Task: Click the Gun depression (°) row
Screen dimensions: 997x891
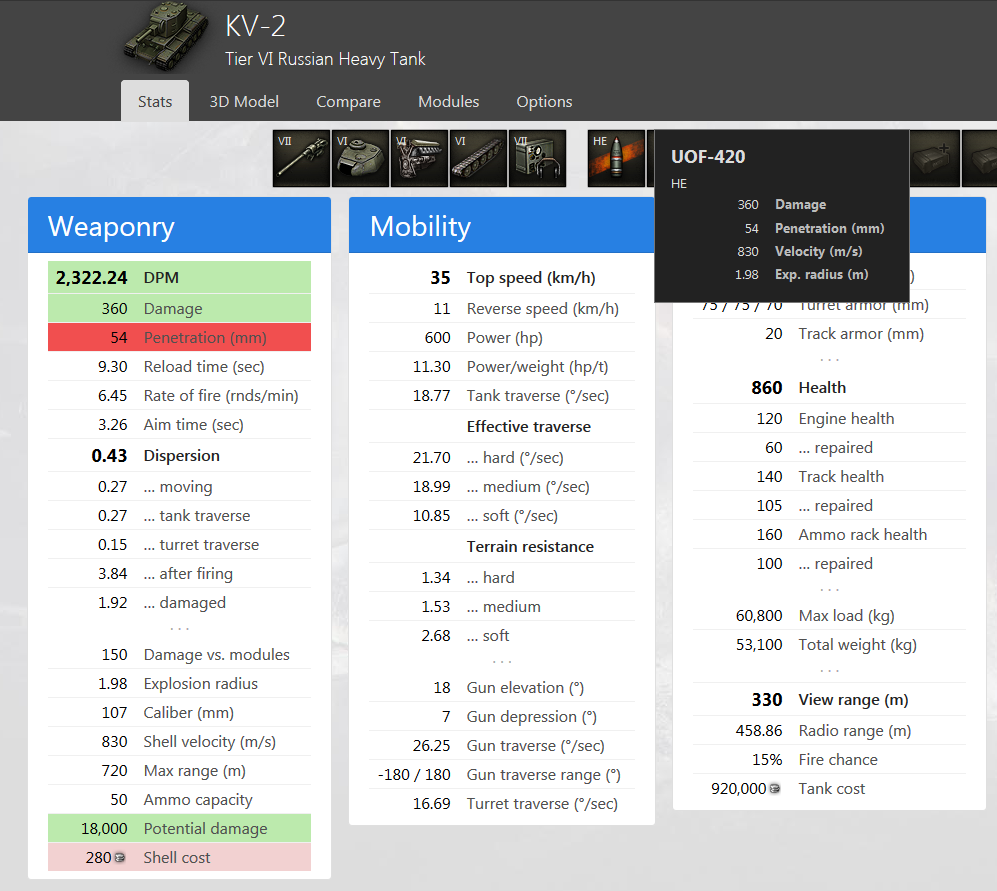Action: 502,717
